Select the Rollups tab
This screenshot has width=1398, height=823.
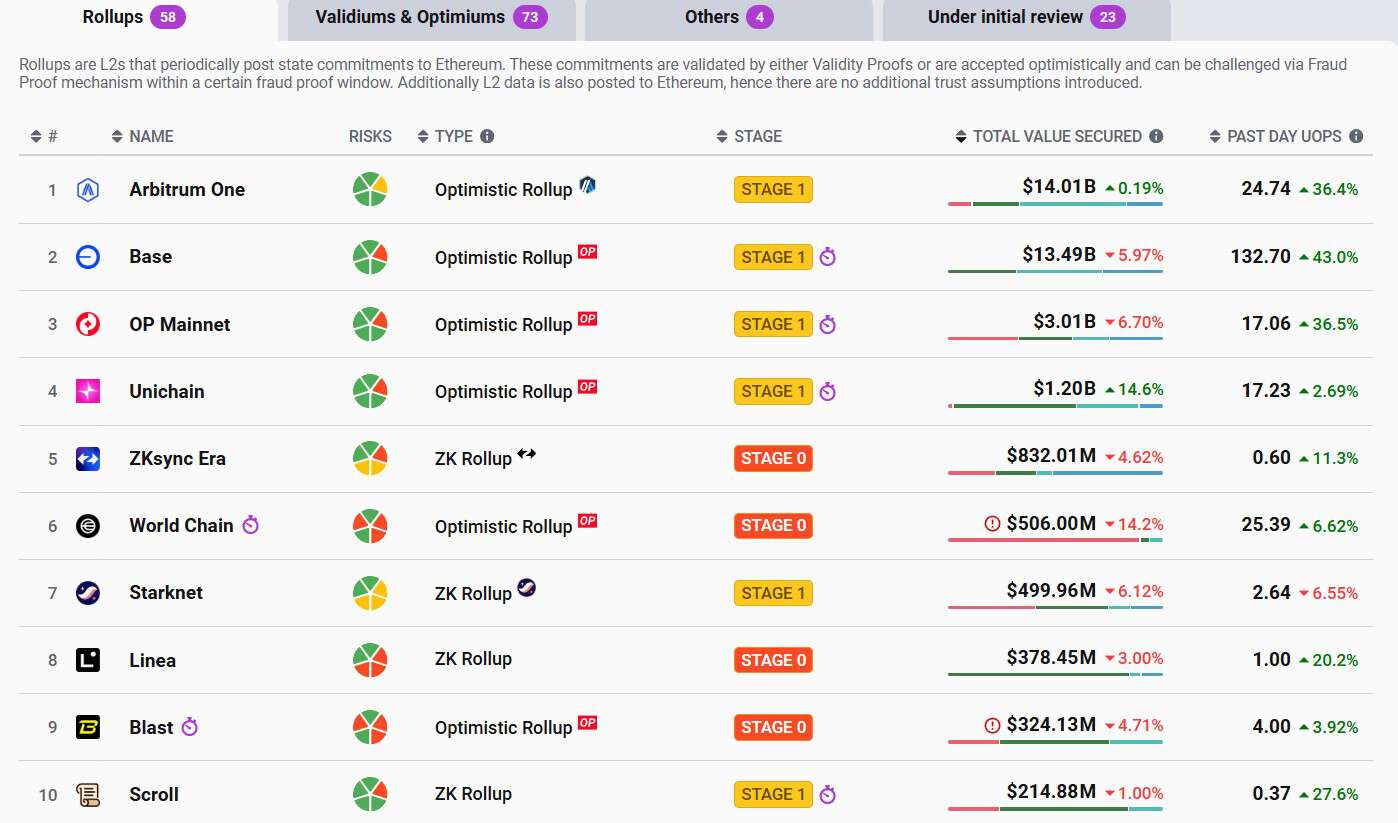pos(135,18)
